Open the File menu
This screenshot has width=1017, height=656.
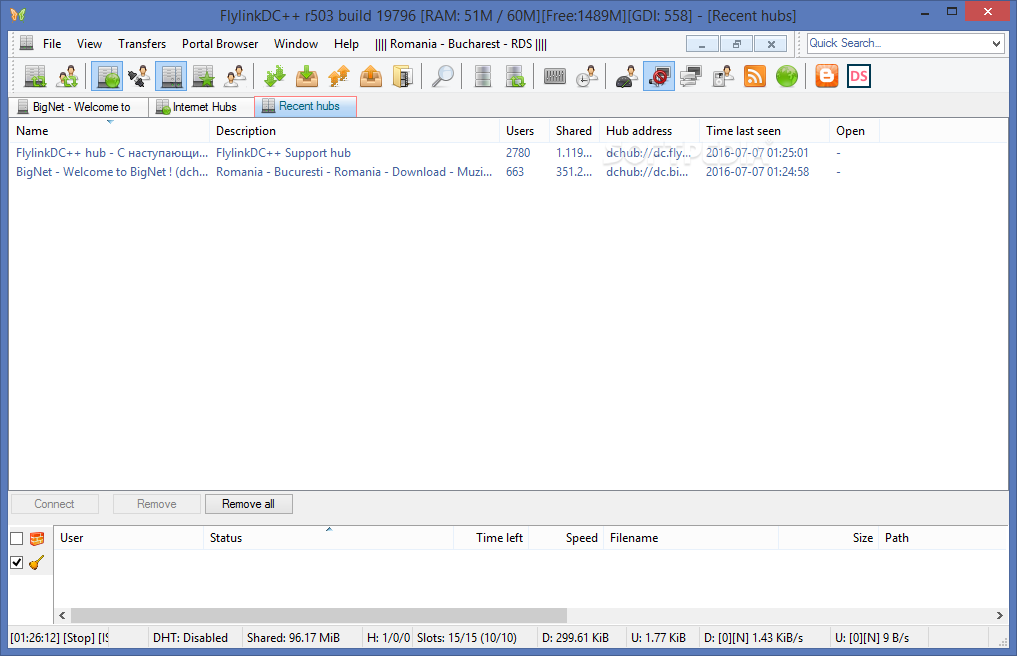point(52,44)
